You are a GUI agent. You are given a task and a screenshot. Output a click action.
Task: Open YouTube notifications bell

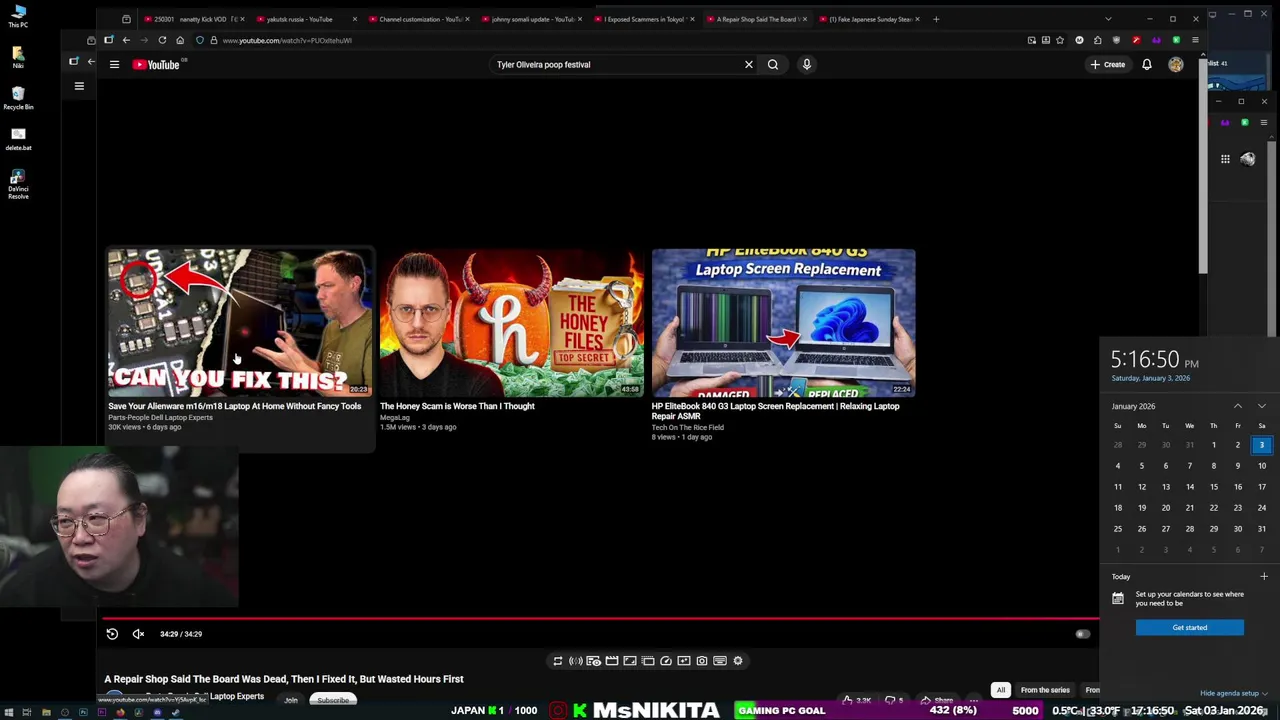coord(1147,64)
